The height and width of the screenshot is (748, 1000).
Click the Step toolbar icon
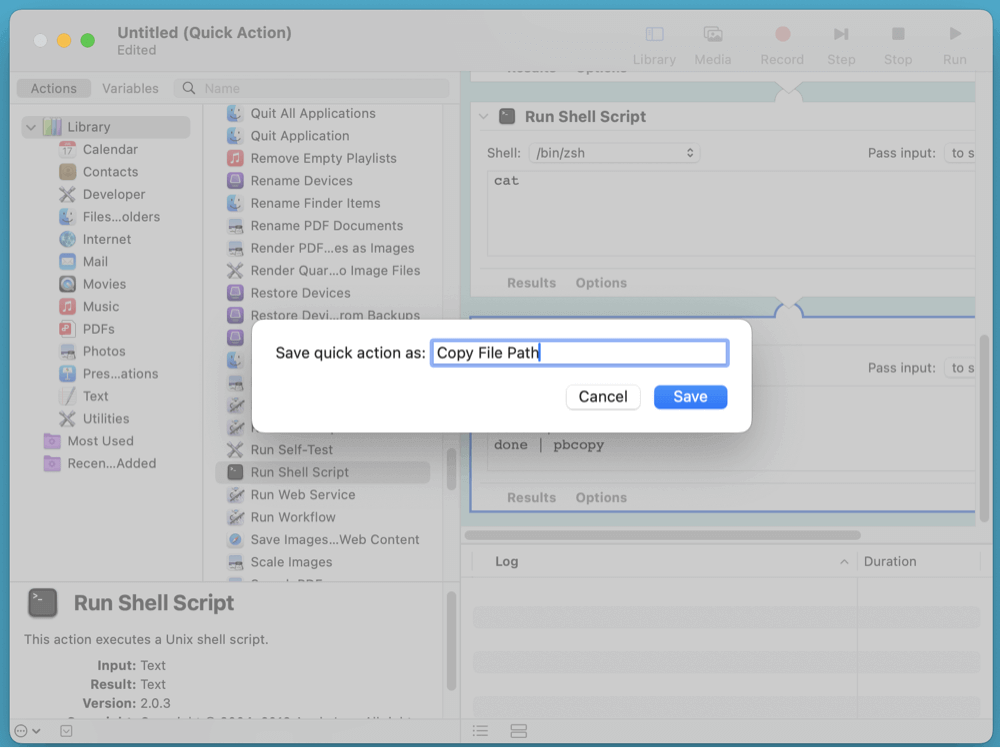[x=840, y=35]
